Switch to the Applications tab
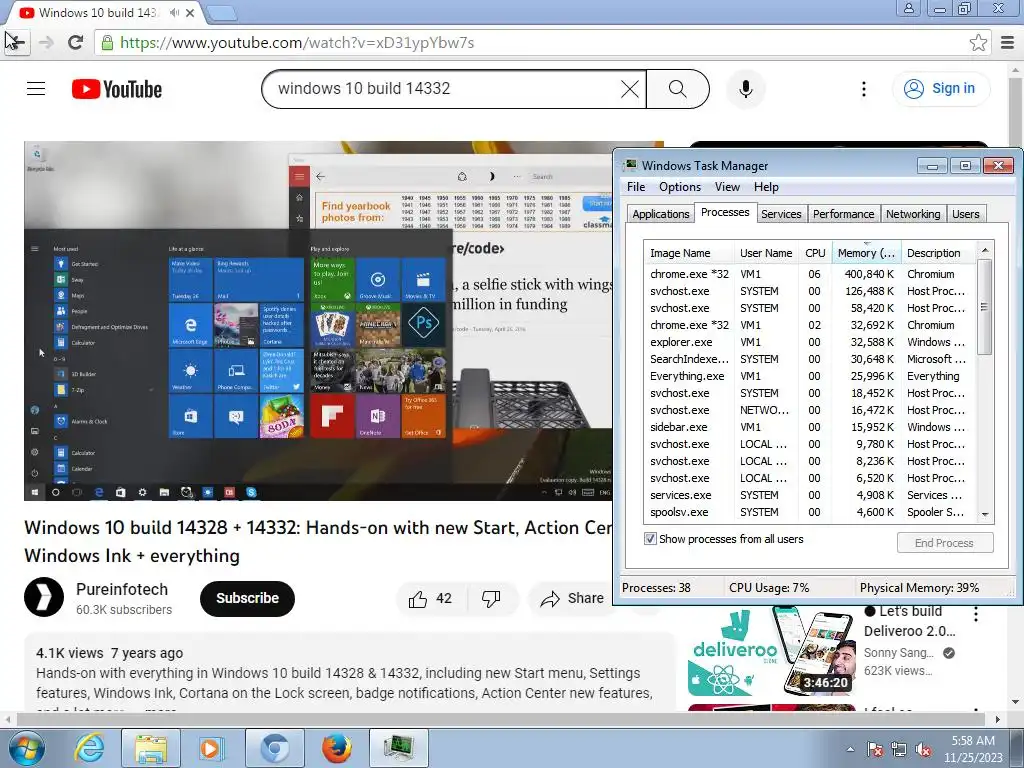Screen dimensions: 1024x768 pos(660,214)
